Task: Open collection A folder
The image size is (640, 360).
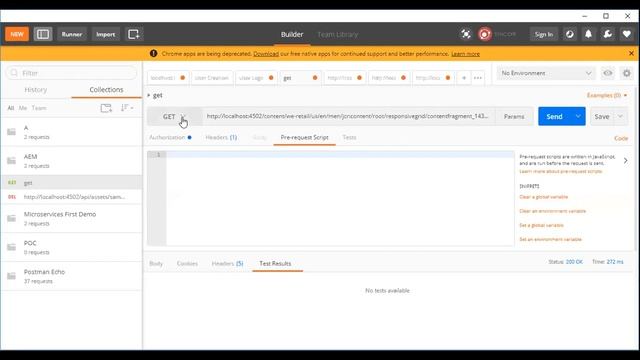Action: tap(71, 132)
